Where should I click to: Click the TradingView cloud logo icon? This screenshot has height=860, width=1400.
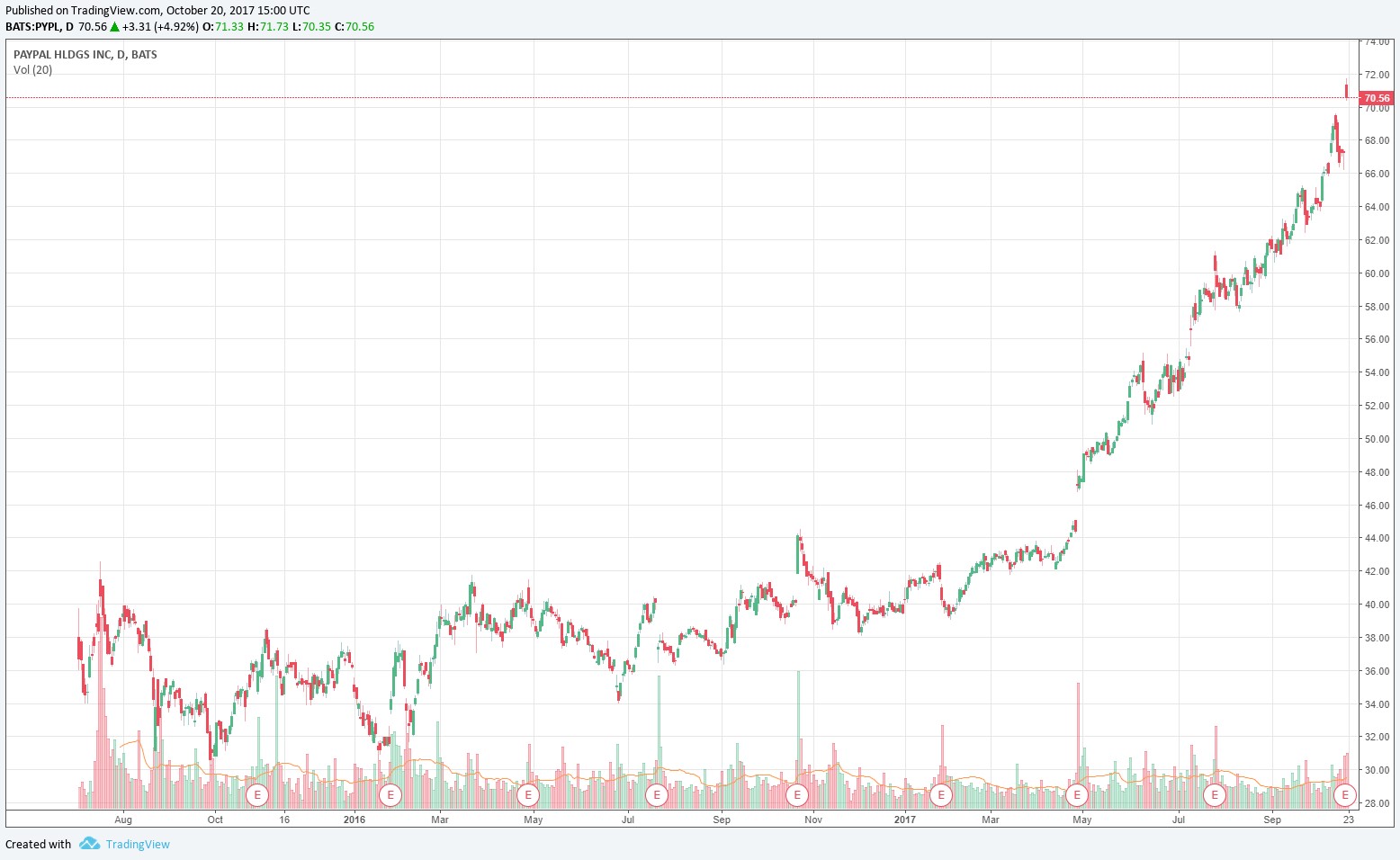(89, 844)
